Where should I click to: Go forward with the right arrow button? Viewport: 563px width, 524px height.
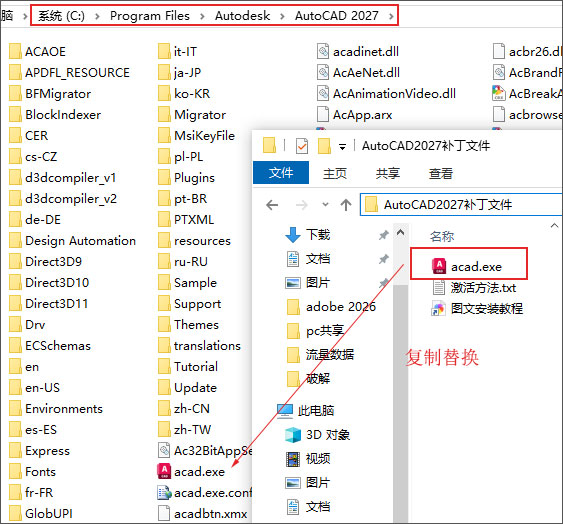tap(302, 205)
